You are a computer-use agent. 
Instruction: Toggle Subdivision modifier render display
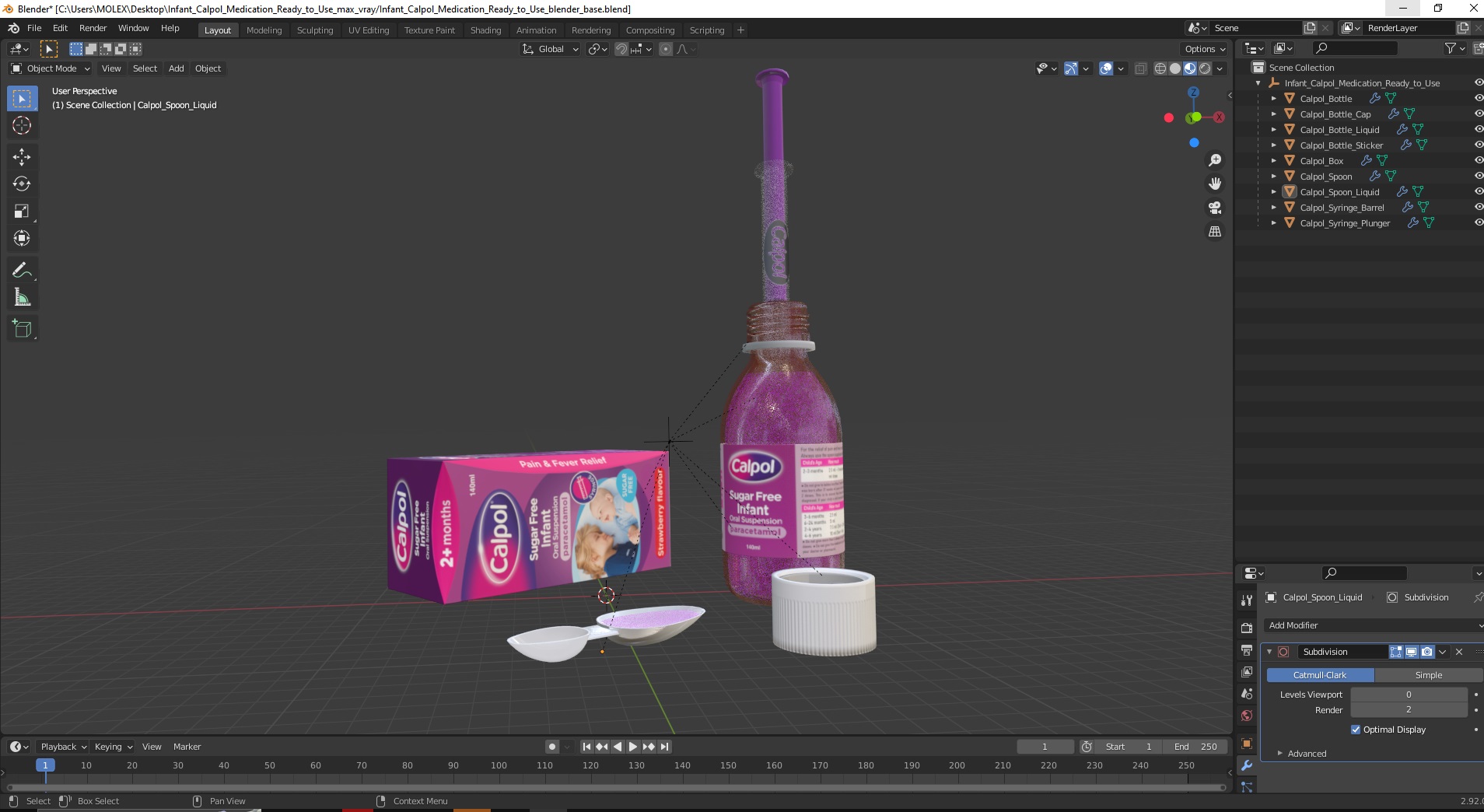1426,652
